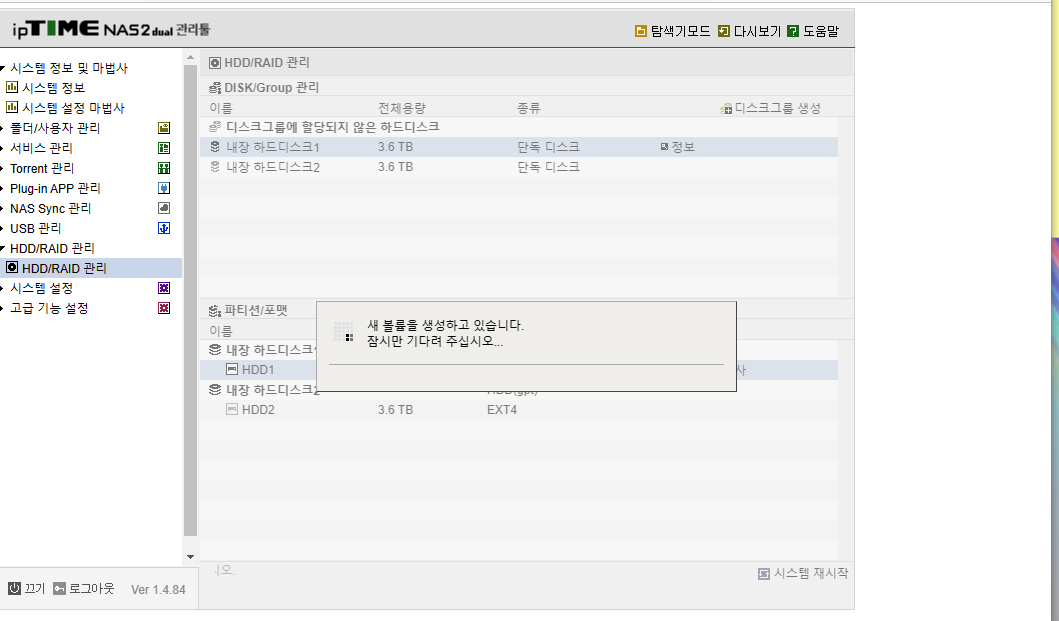Image resolution: width=1059 pixels, height=621 pixels.
Task: Click the 정보 link for 내장 하드디스크1
Action: [677, 147]
